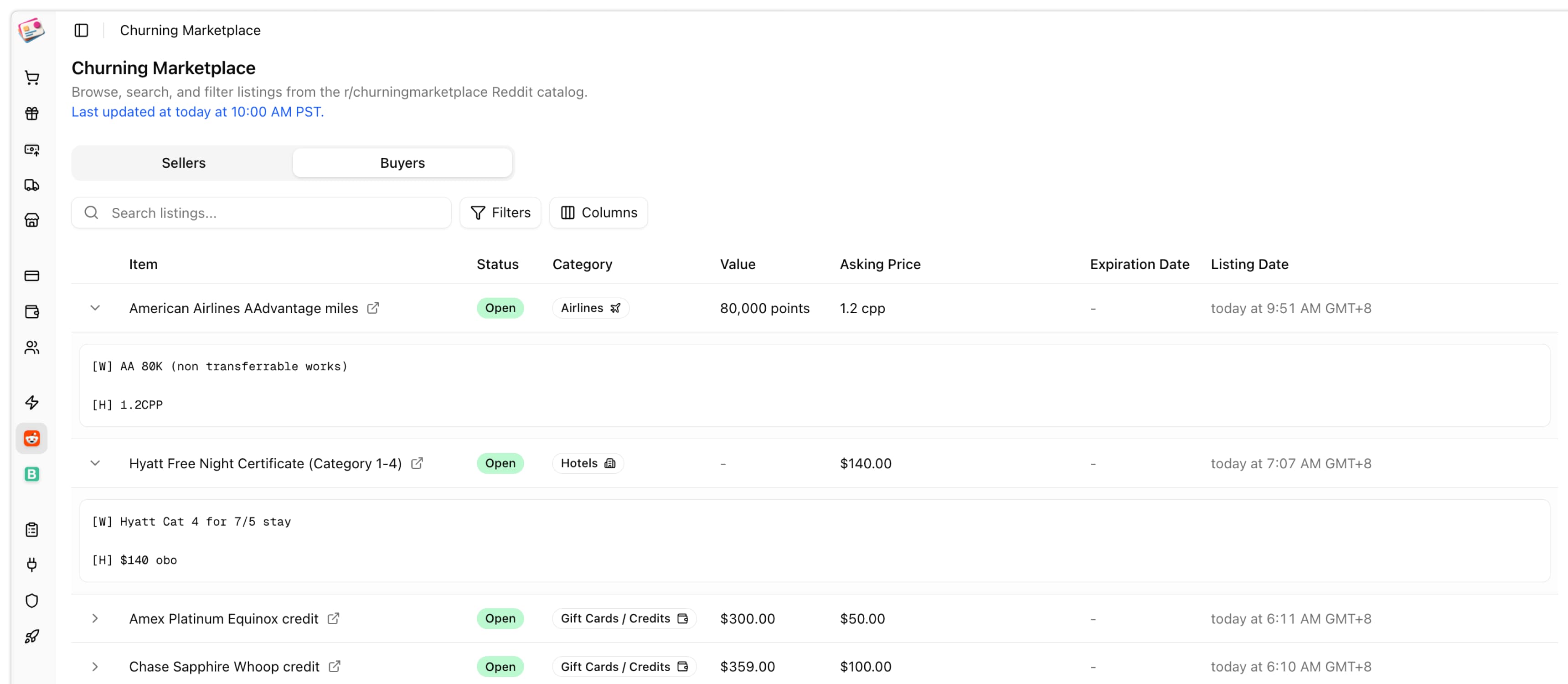Open the storefront sidebar icon
Viewport: 1568px width, 684px height.
[x=31, y=220]
